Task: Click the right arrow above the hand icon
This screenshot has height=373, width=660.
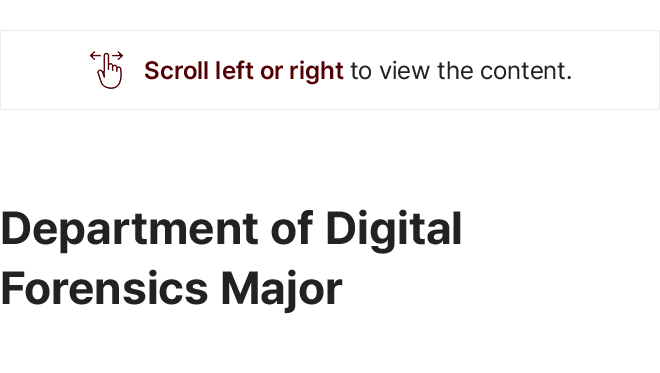Action: coord(117,55)
